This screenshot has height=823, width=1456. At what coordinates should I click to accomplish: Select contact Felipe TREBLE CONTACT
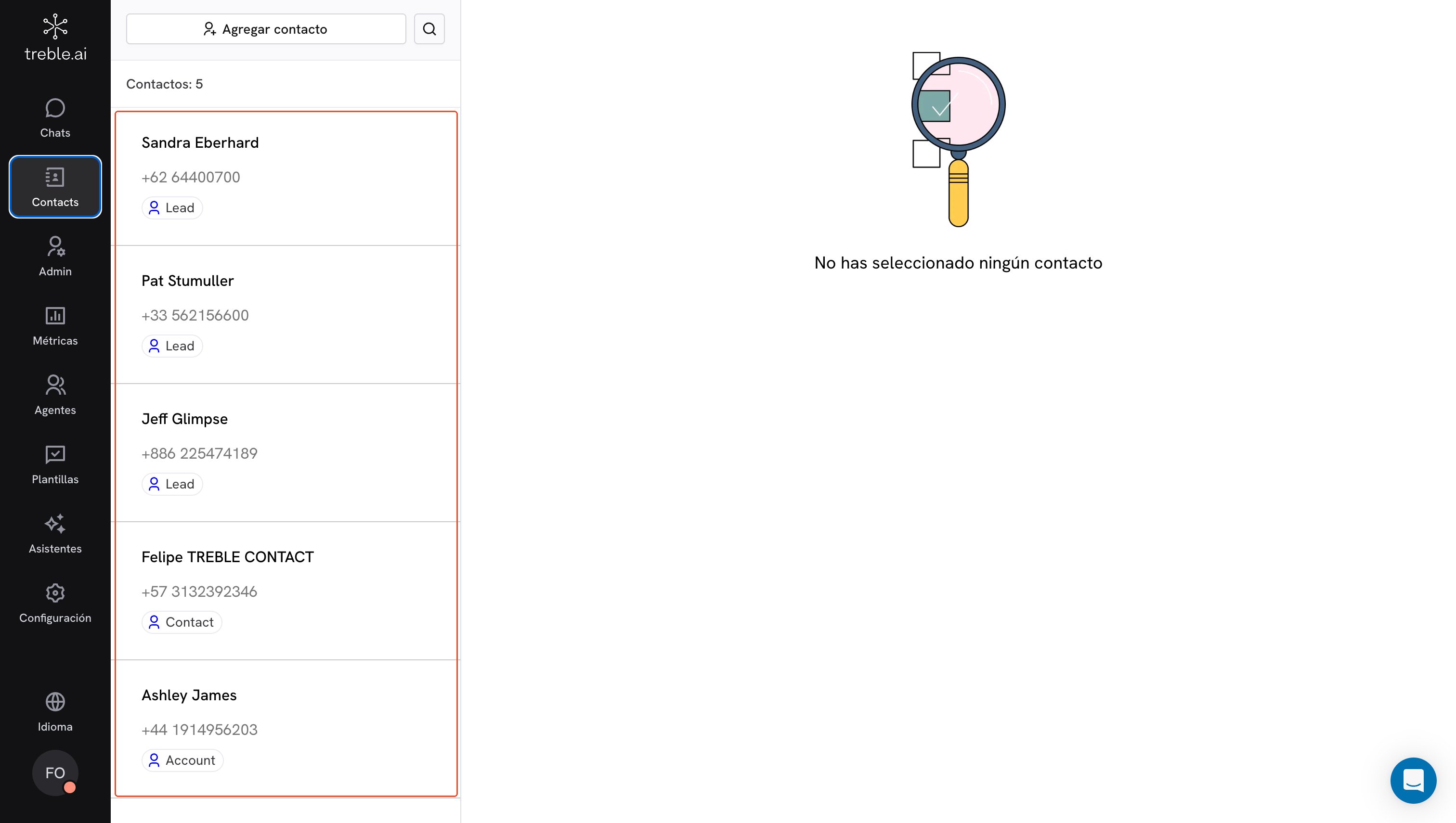pyautogui.click(x=286, y=591)
